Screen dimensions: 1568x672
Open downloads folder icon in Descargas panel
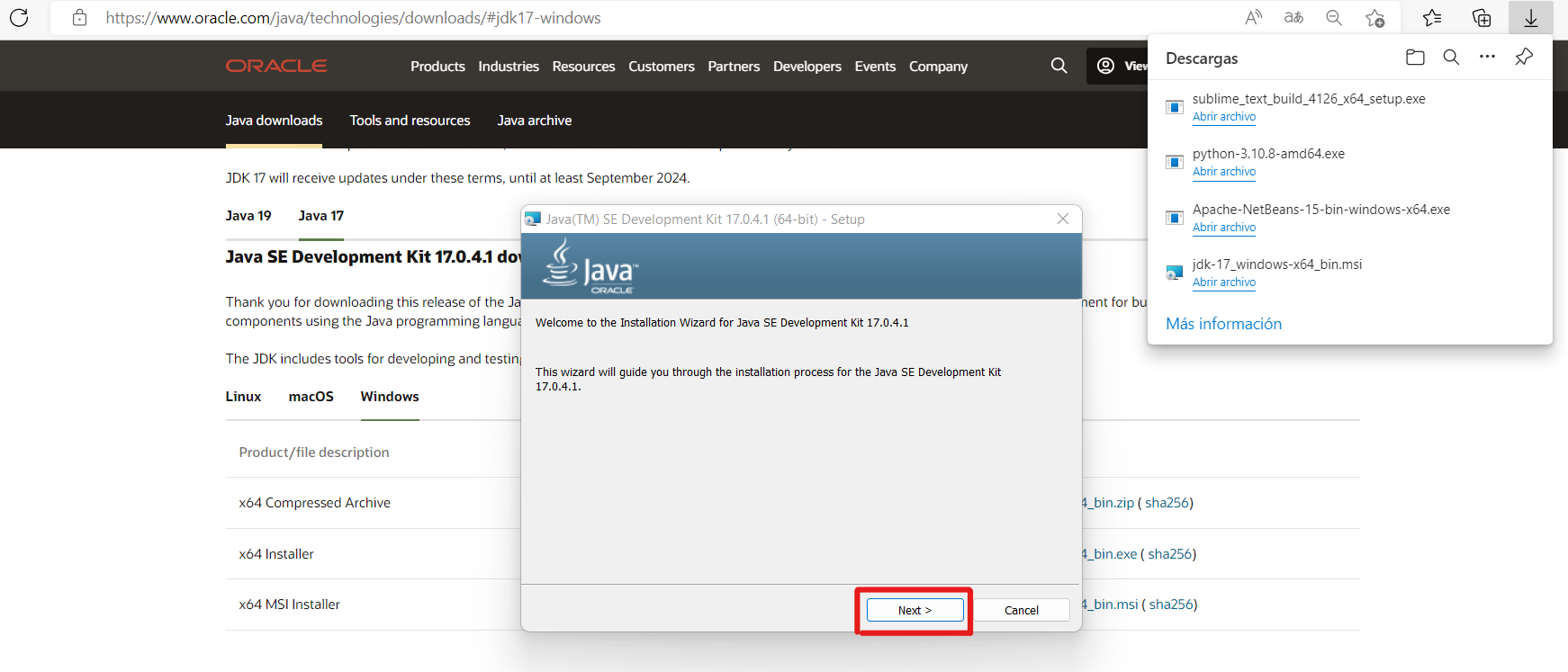point(1415,57)
